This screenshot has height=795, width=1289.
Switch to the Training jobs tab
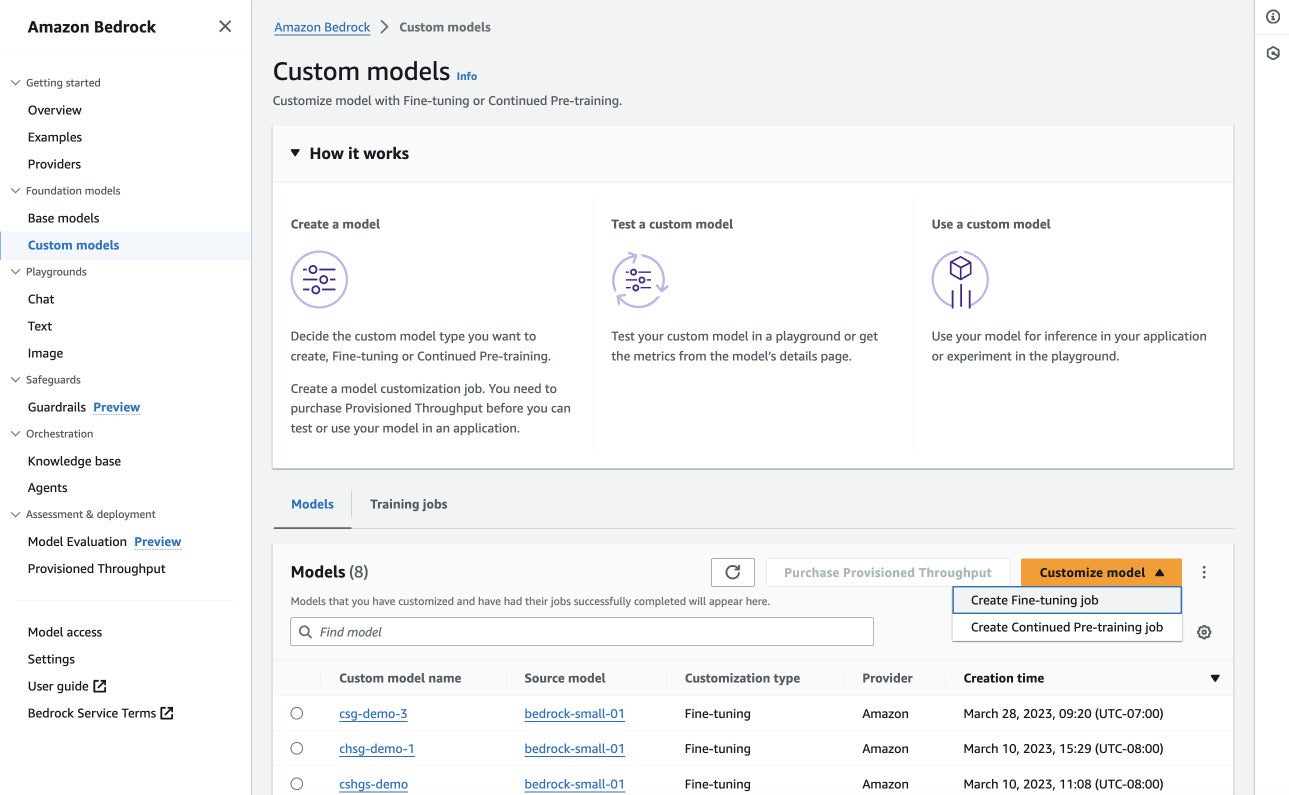pyautogui.click(x=408, y=504)
